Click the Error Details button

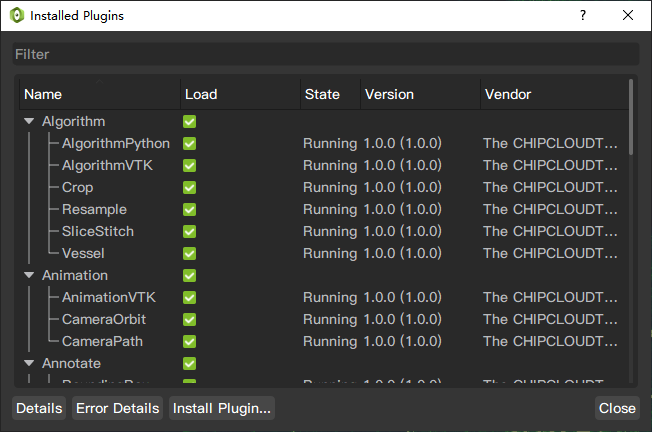(118, 408)
